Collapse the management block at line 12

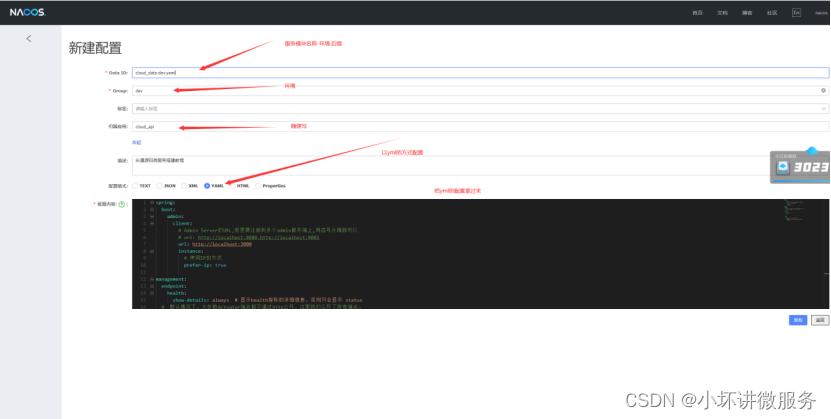152,279
